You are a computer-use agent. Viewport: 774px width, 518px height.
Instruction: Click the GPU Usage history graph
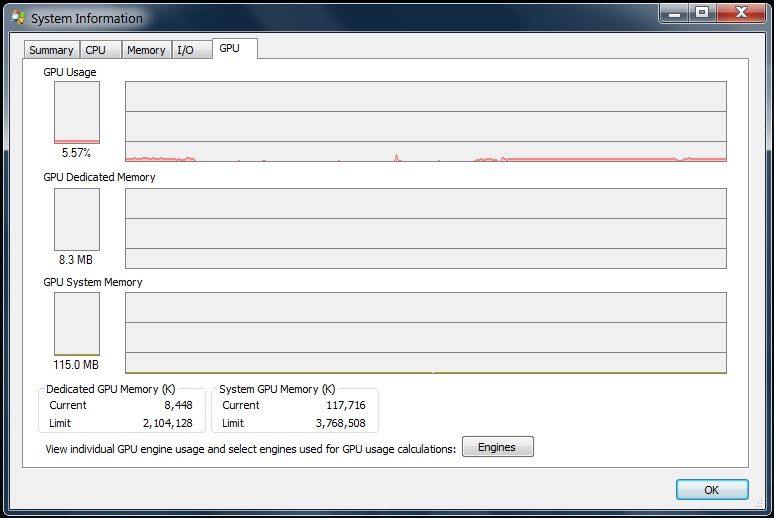tap(426, 121)
